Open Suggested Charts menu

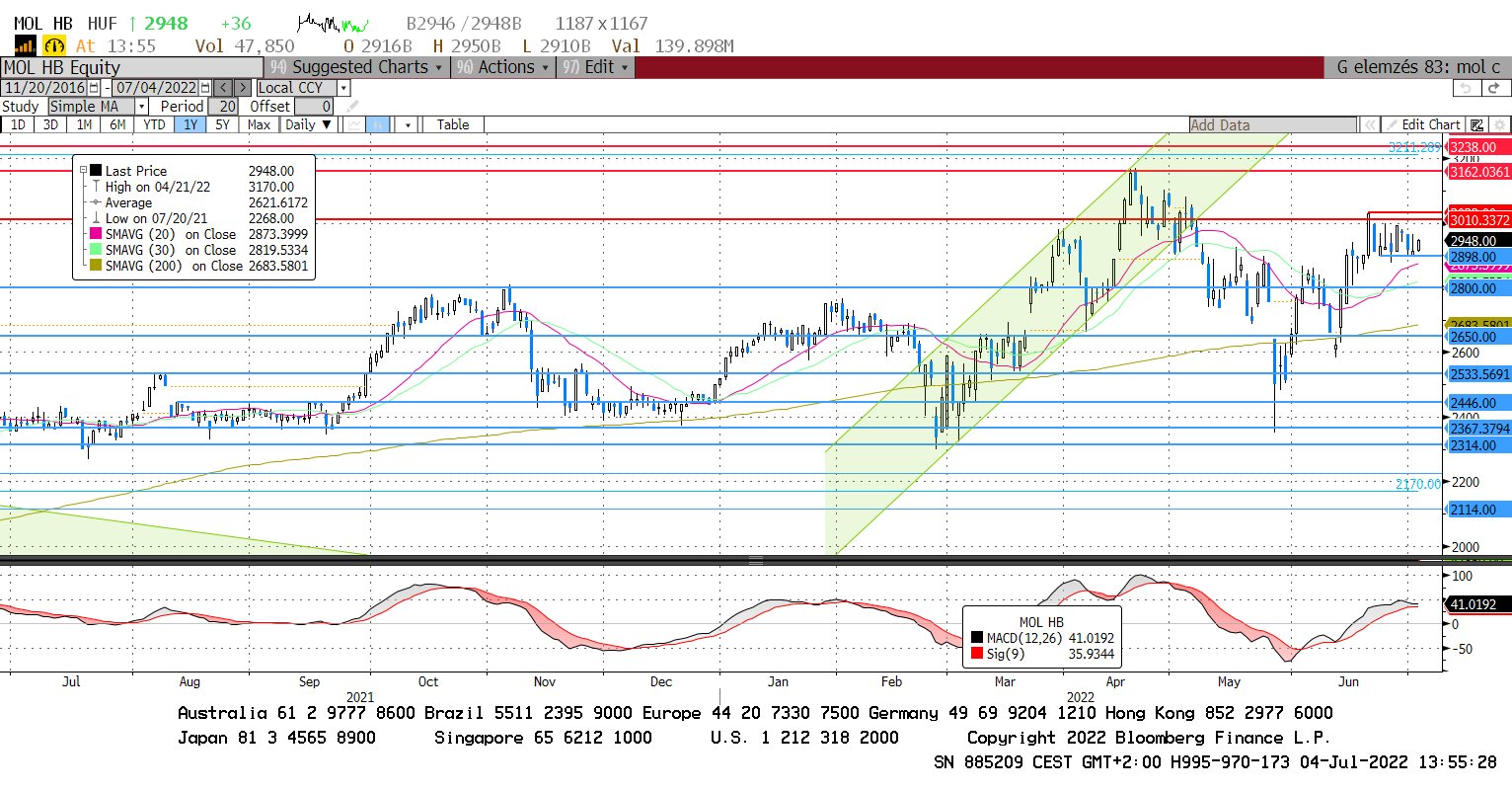click(357, 67)
